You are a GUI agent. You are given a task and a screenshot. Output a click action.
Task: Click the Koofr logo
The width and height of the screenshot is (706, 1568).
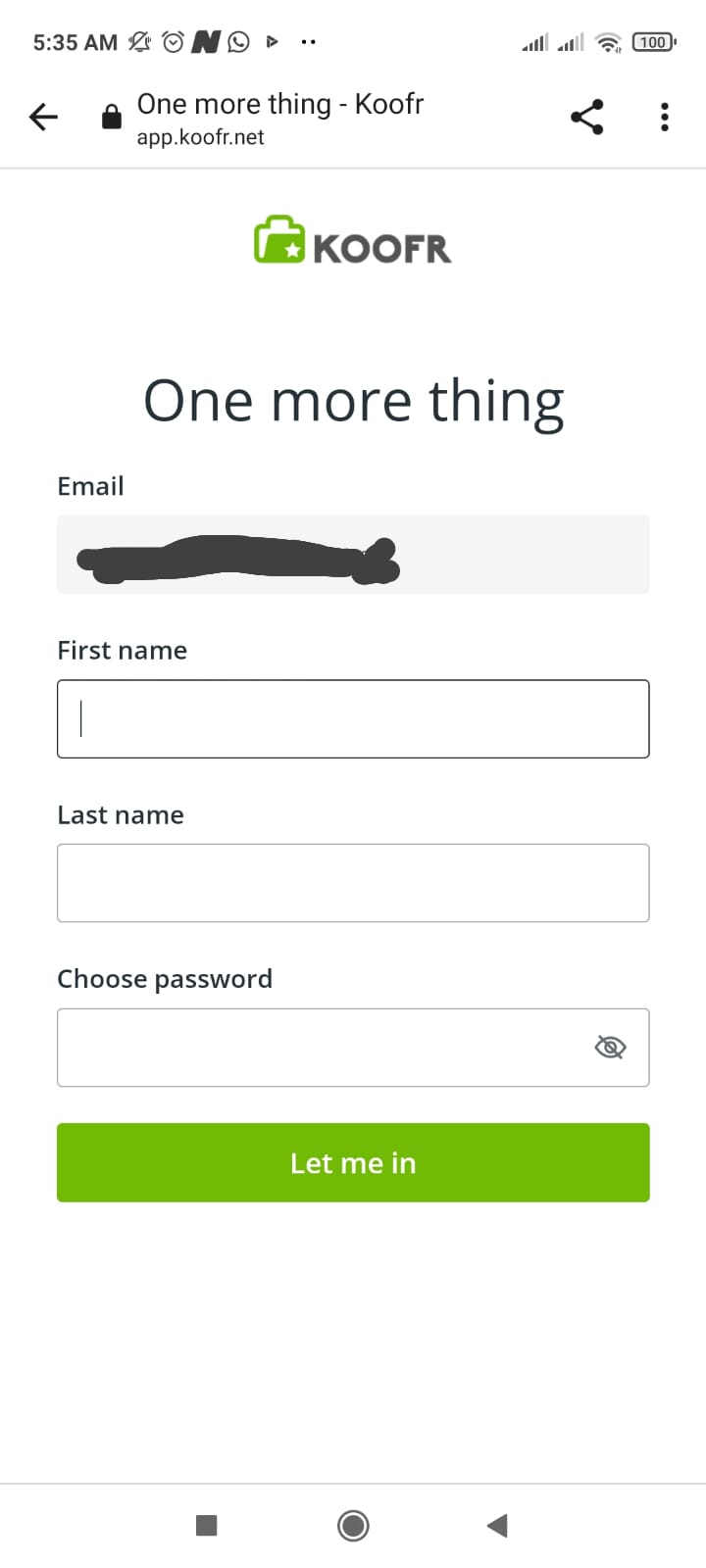coord(353,240)
